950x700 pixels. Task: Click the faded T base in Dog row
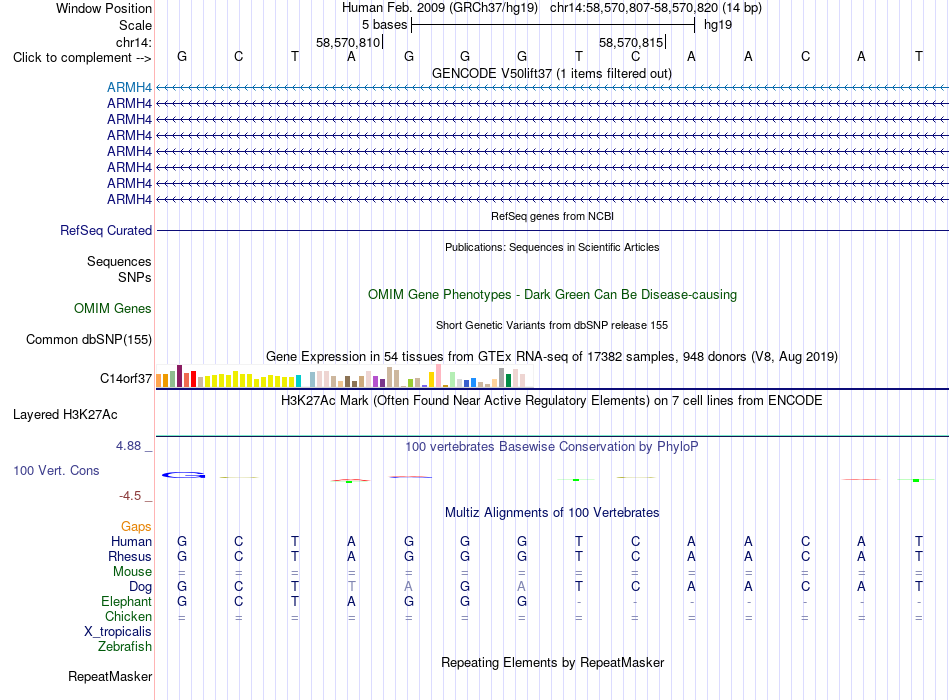click(351, 587)
